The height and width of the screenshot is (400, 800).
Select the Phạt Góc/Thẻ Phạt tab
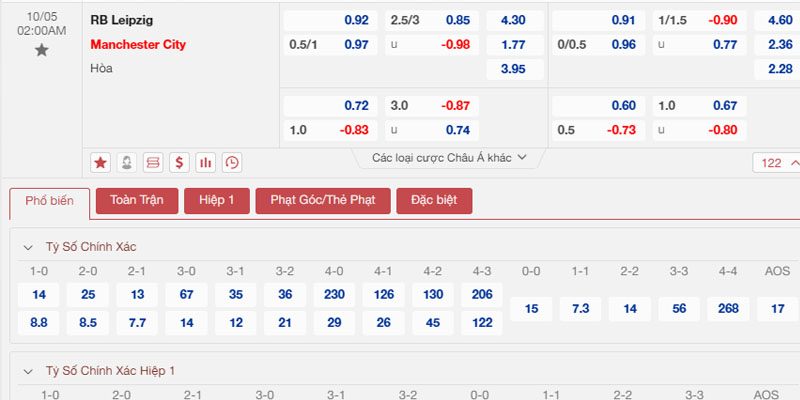[323, 201]
